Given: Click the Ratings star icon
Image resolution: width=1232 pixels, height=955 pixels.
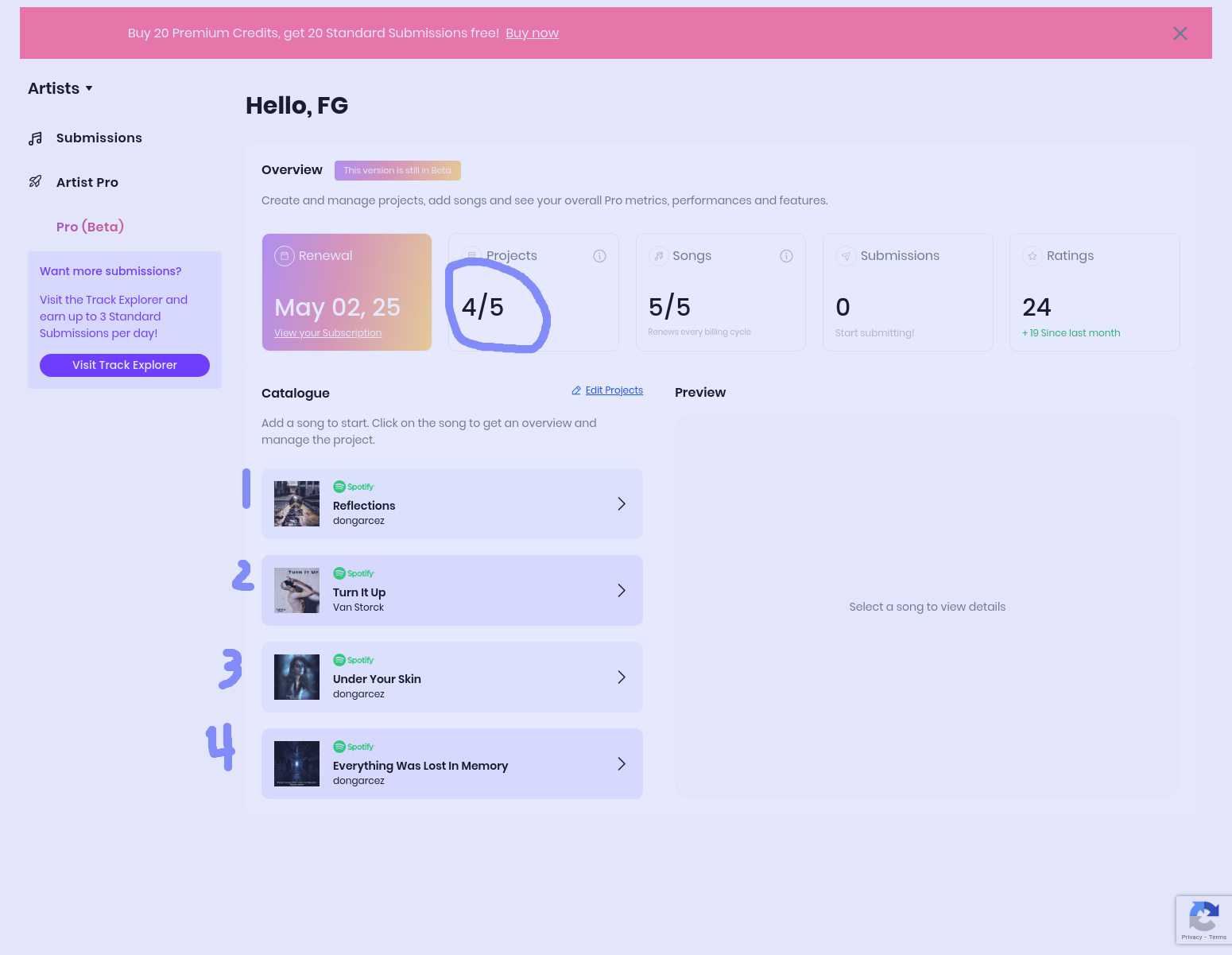Looking at the screenshot, I should coord(1032,256).
